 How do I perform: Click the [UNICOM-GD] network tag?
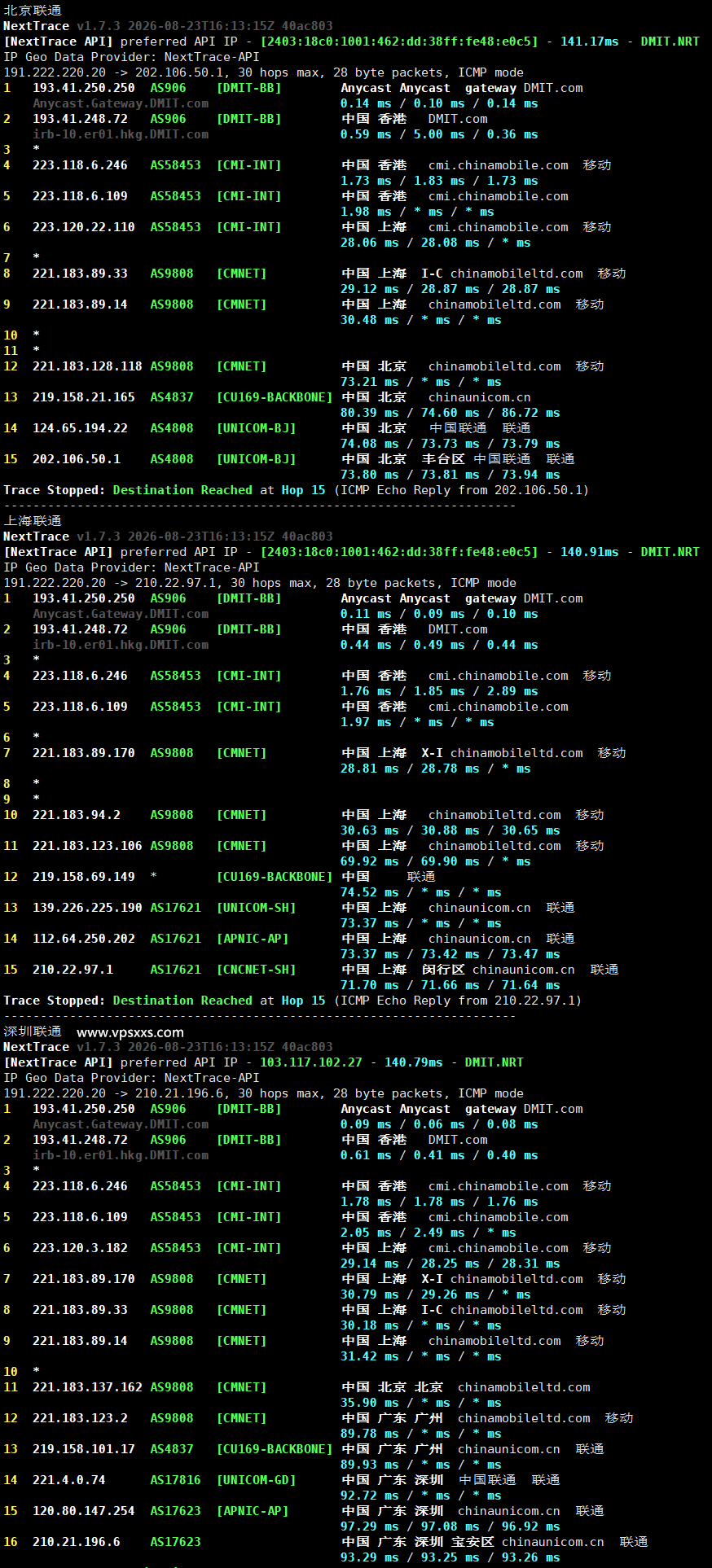click(256, 1480)
